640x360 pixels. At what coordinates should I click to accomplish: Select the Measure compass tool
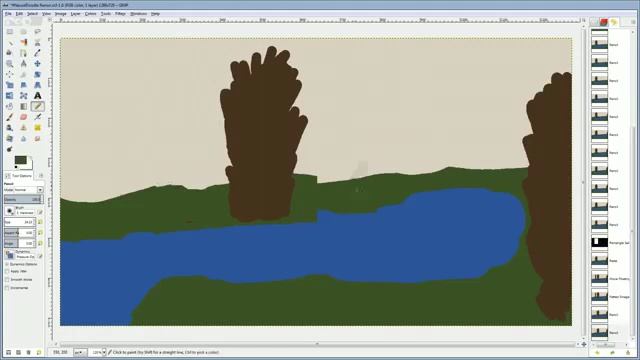(23, 64)
